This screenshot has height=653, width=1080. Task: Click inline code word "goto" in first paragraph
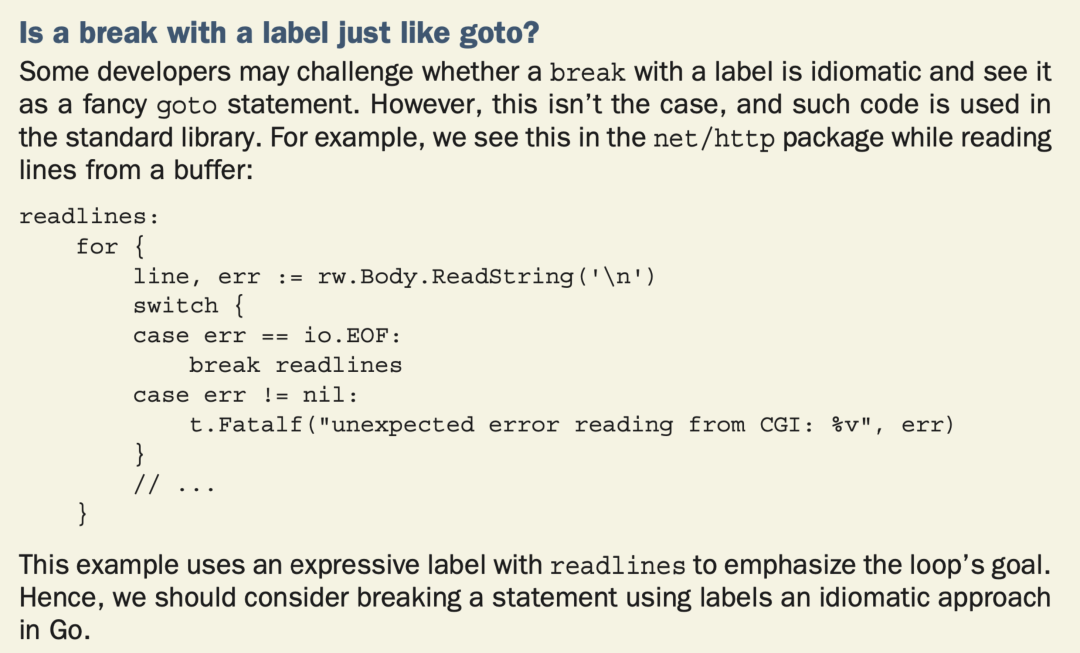pyautogui.click(x=187, y=106)
